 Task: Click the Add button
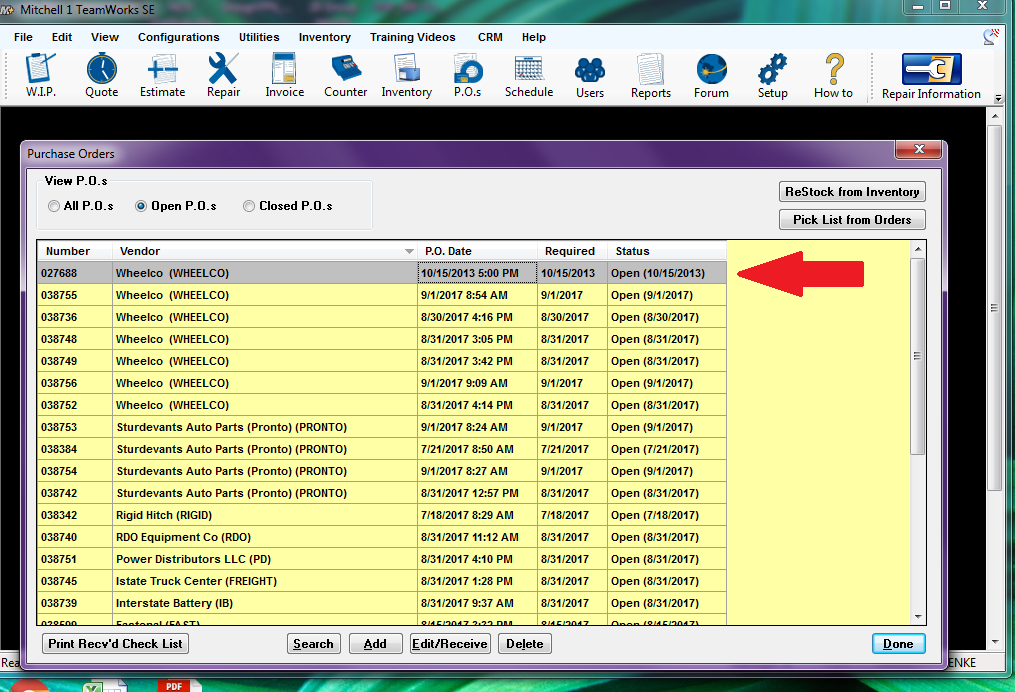pos(375,643)
